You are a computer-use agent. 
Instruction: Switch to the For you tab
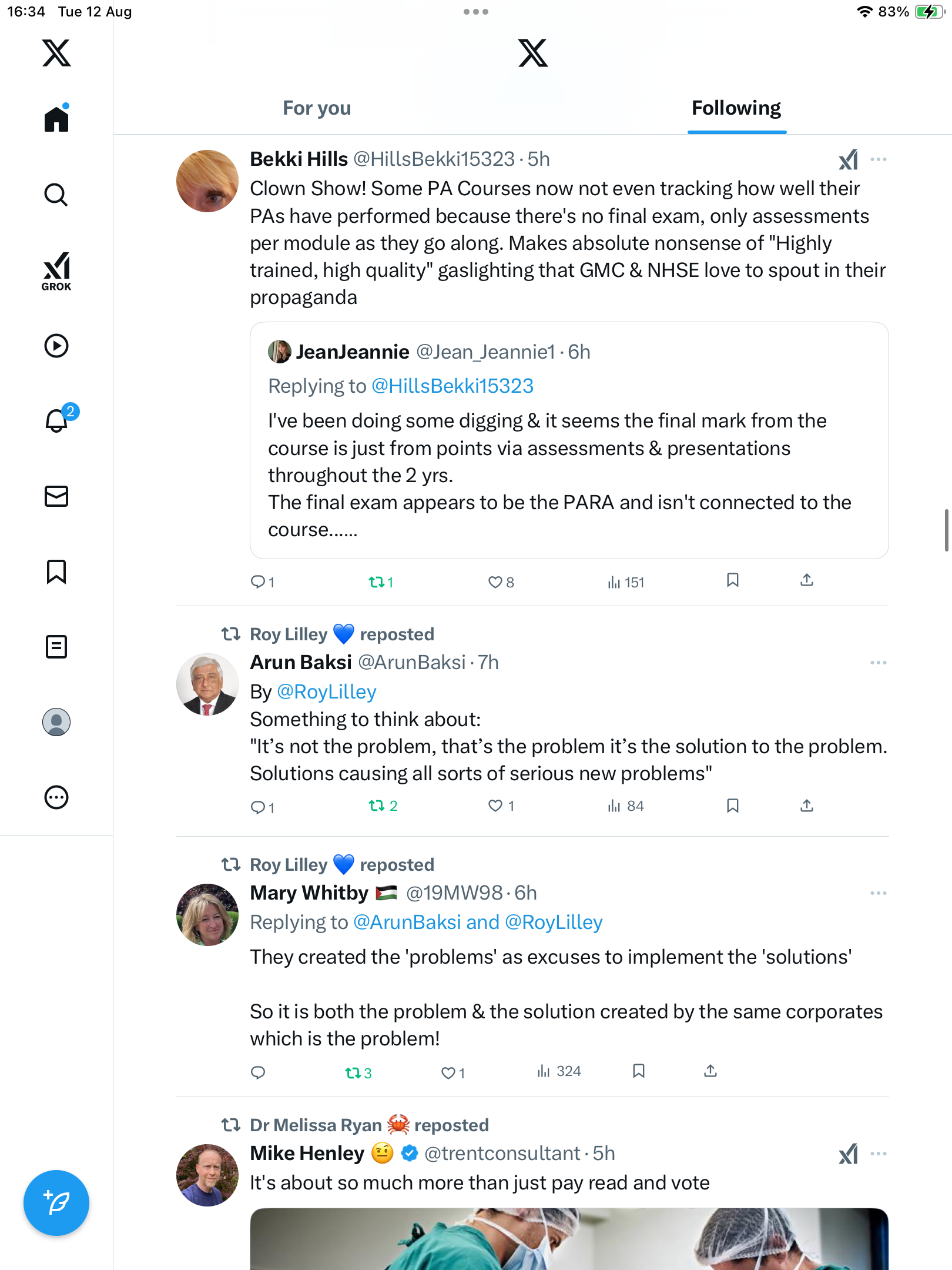coord(317,108)
